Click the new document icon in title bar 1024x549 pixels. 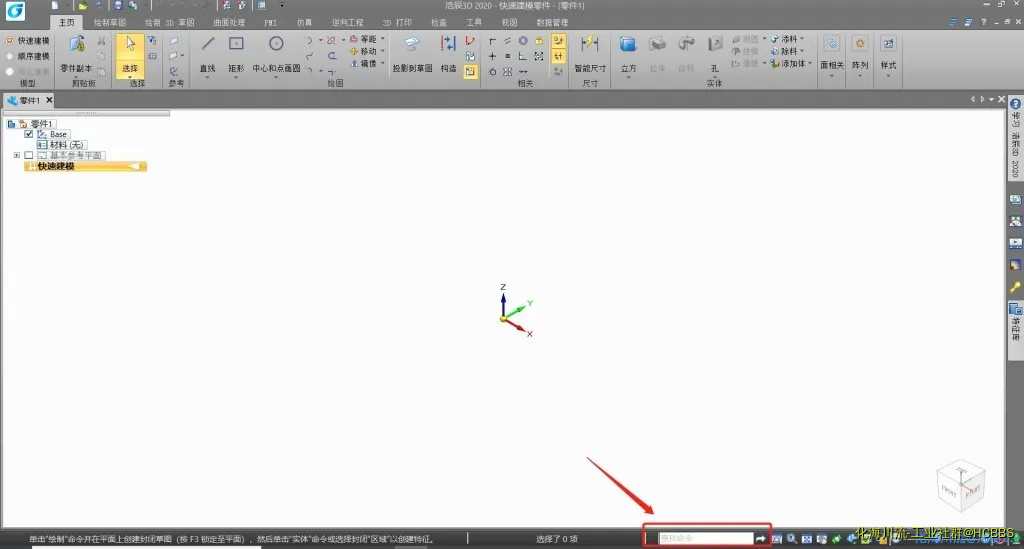click(x=55, y=5)
